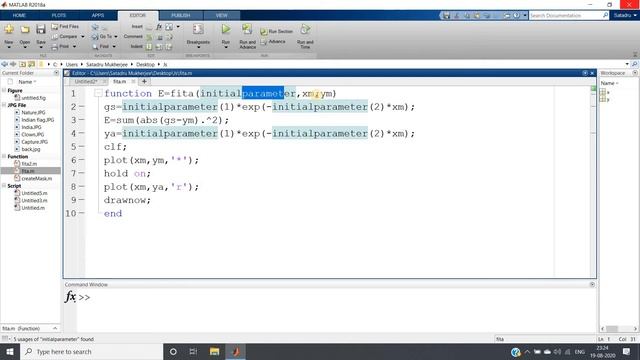Collapse the Script group
This screenshot has height=360, width=640.
click(4, 186)
